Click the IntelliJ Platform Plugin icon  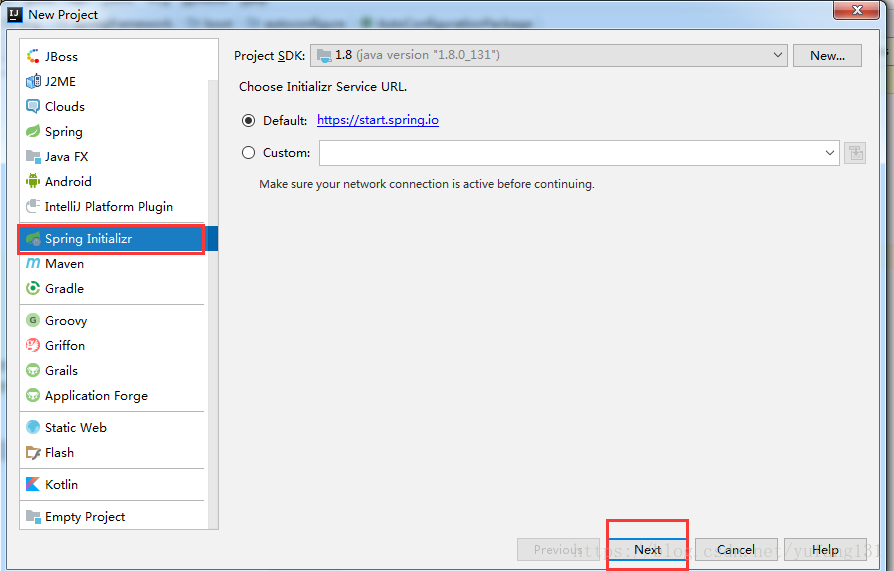33,206
